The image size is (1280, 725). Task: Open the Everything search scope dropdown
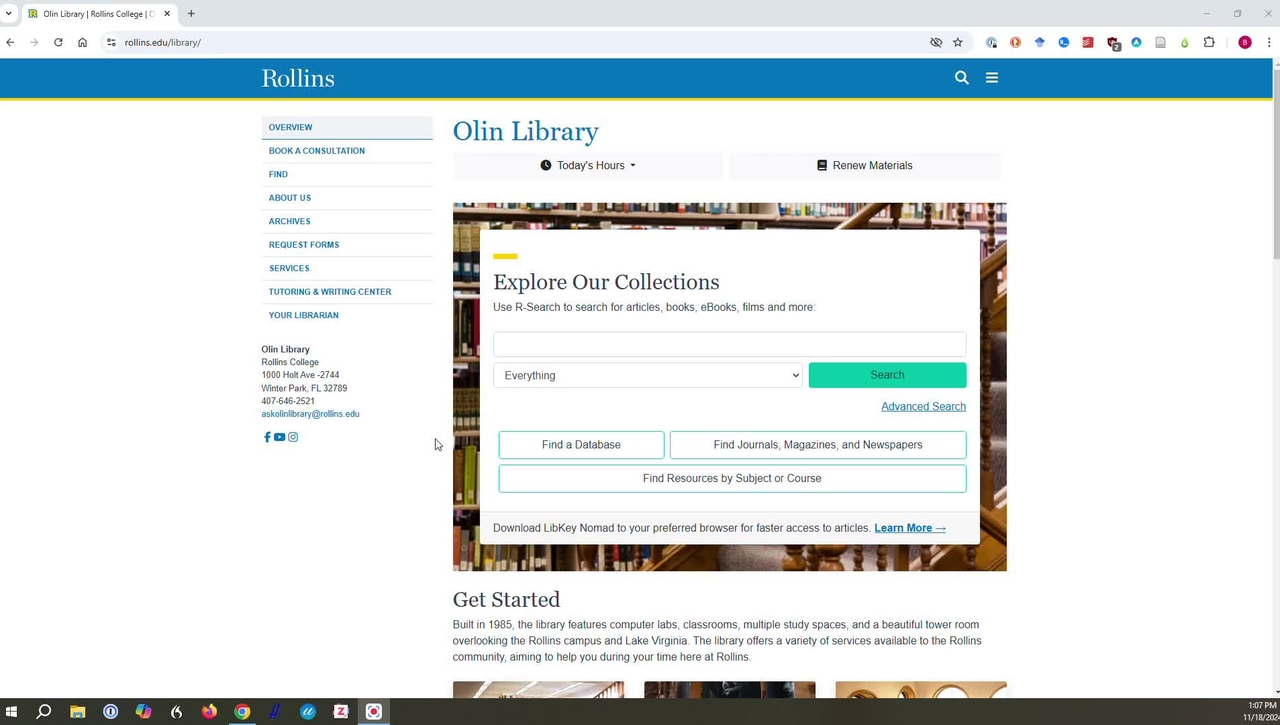coord(648,375)
